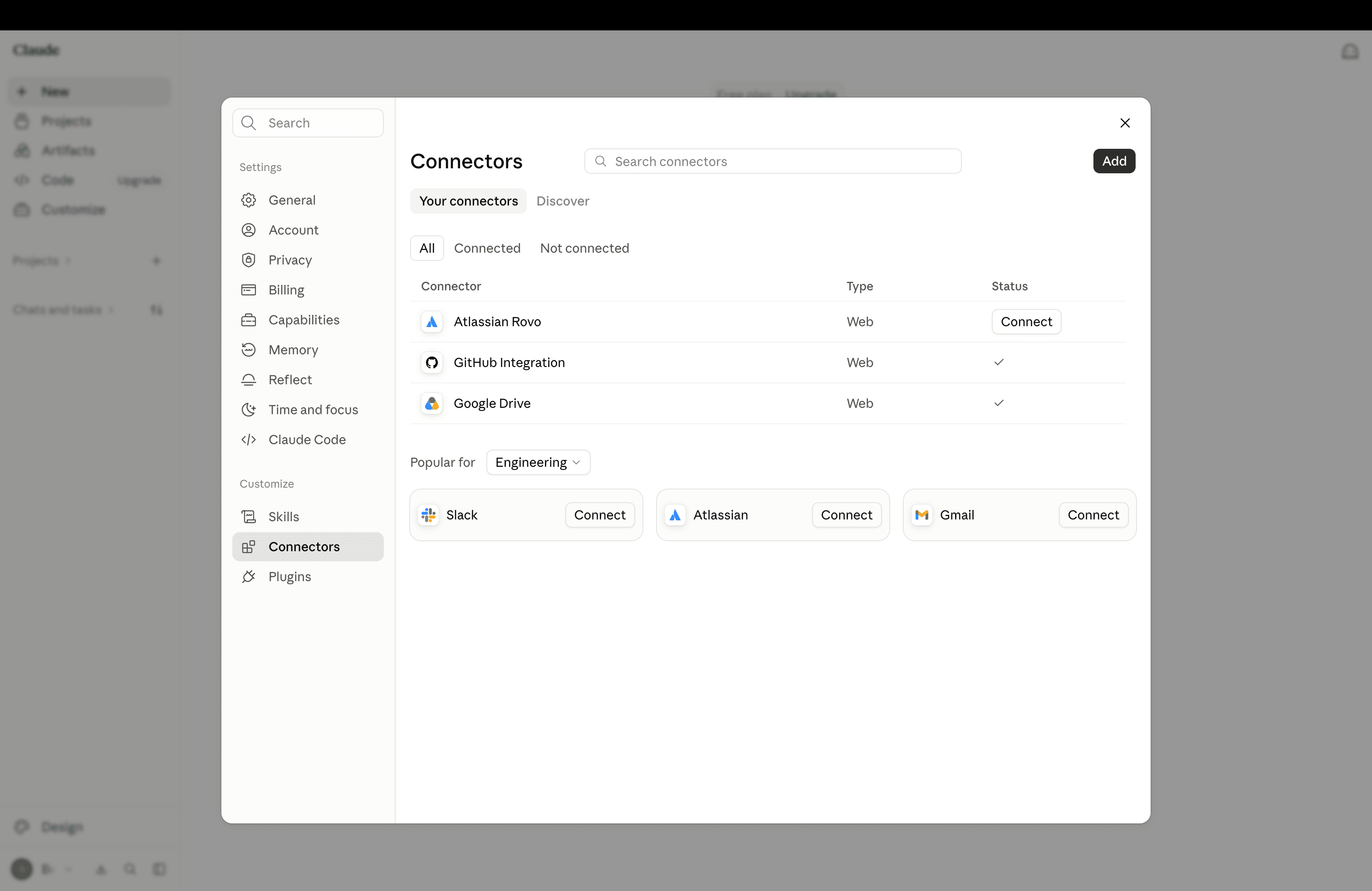Connect the Gmail connector
This screenshot has height=891, width=1372.
[x=1093, y=515]
